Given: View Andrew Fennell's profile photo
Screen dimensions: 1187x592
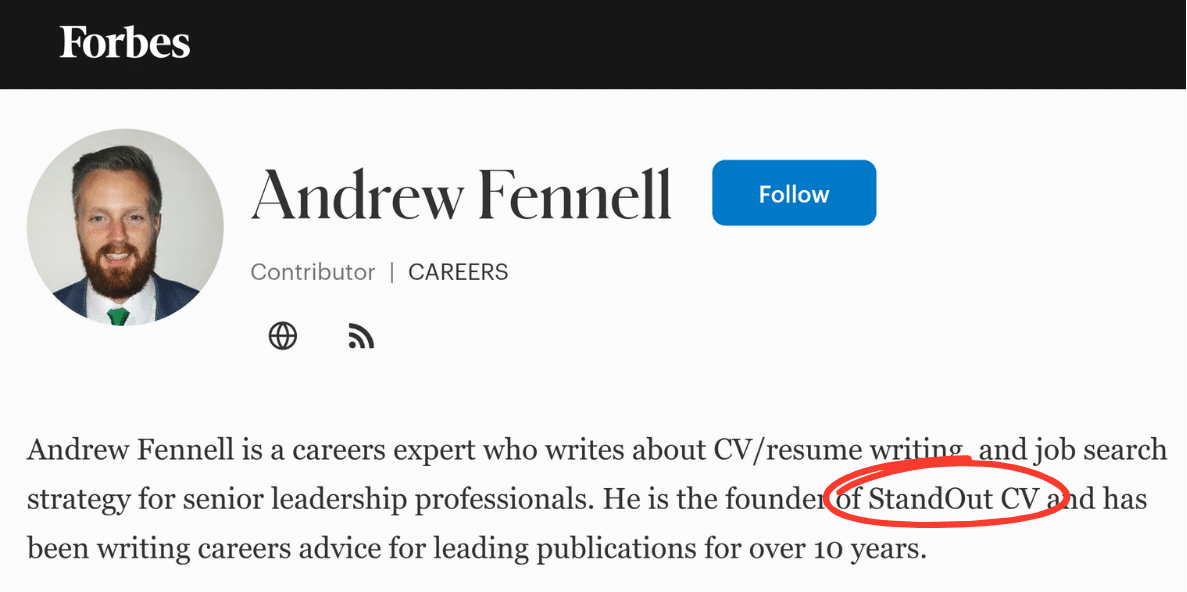Looking at the screenshot, I should click(126, 227).
